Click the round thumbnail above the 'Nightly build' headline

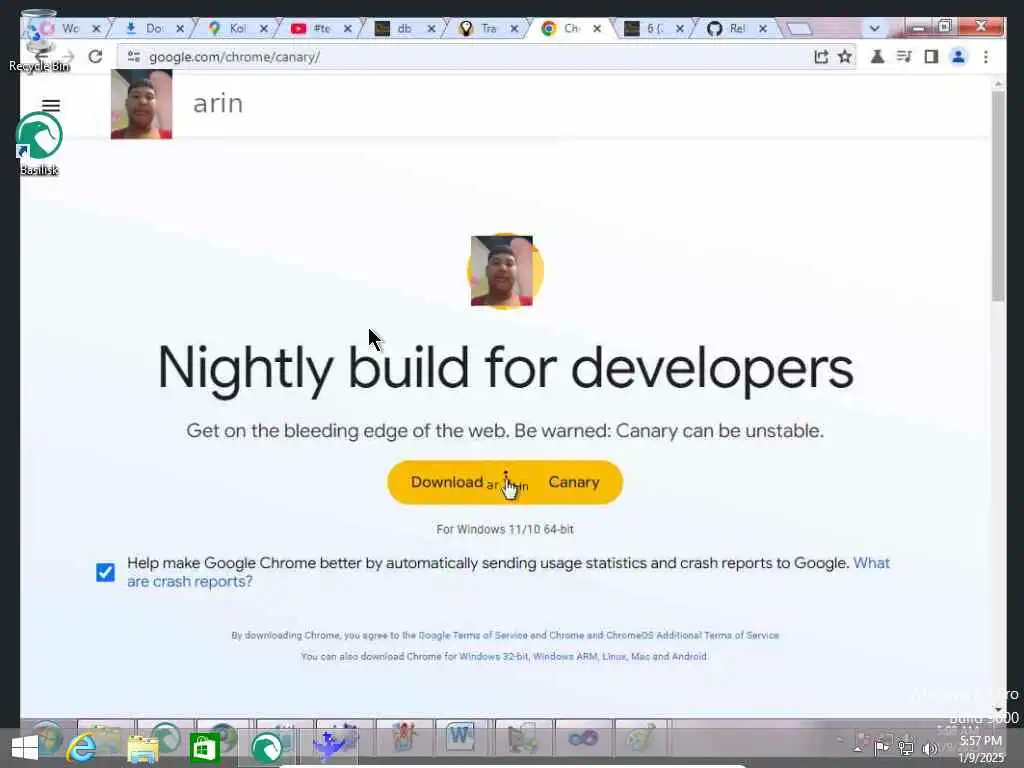point(504,270)
